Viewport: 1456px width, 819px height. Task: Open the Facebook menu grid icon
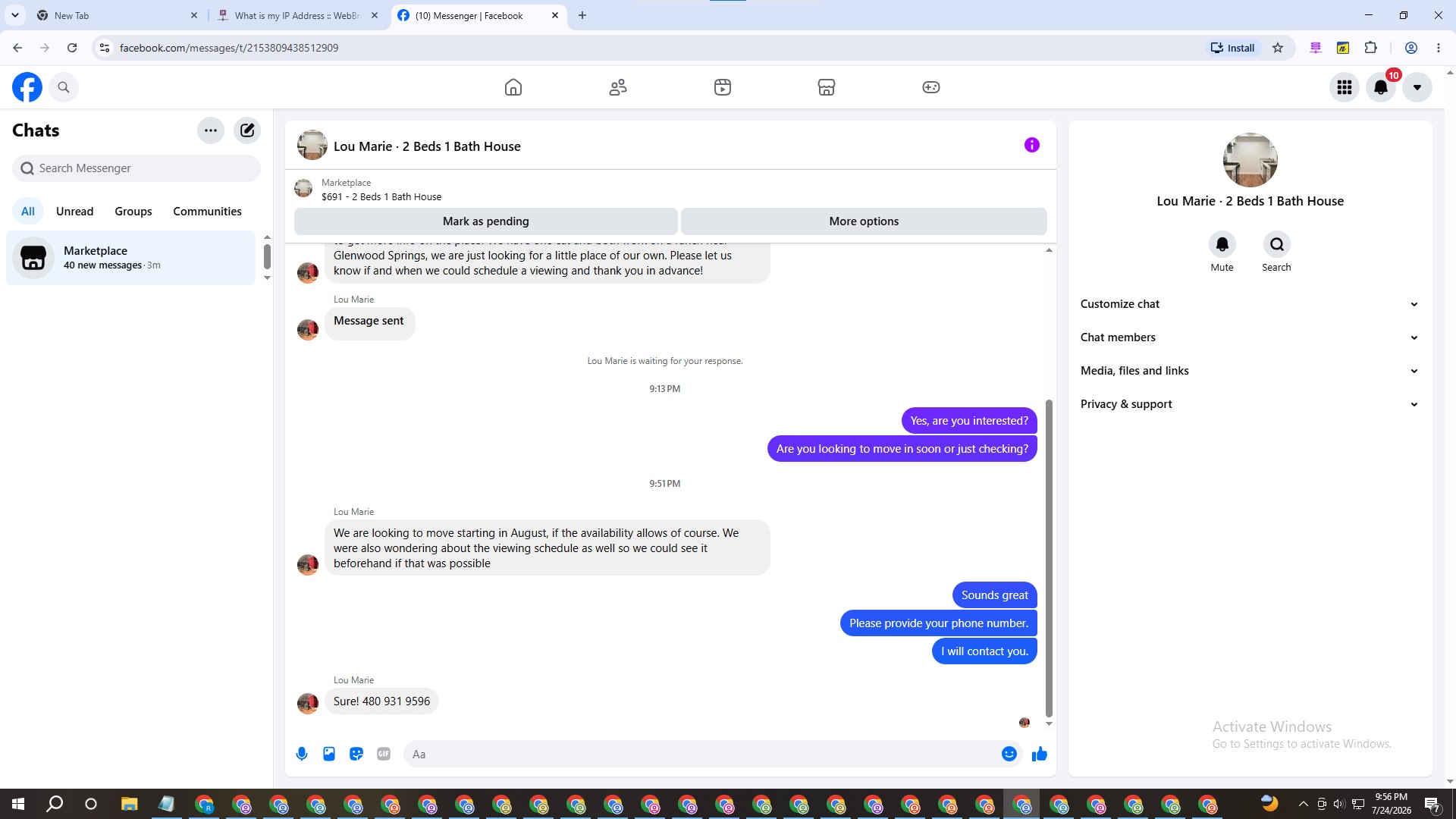pos(1345,87)
